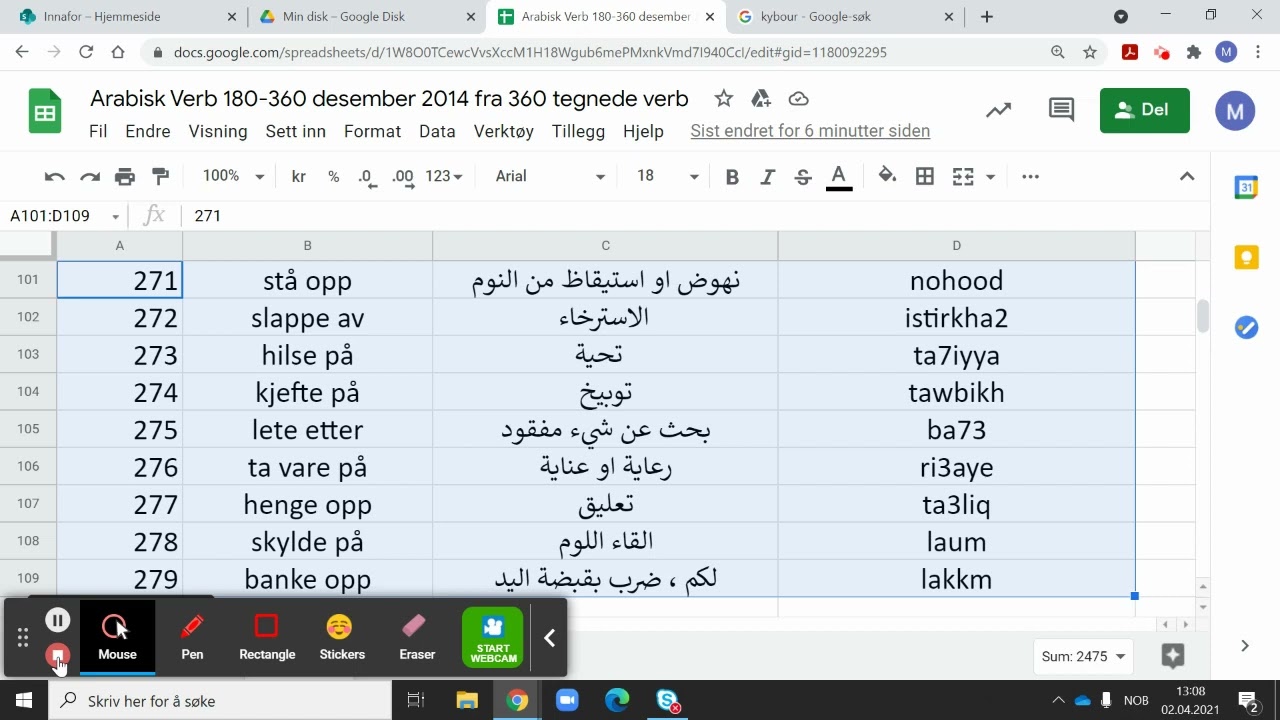
Task: Toggle bold formatting
Action: point(732,177)
